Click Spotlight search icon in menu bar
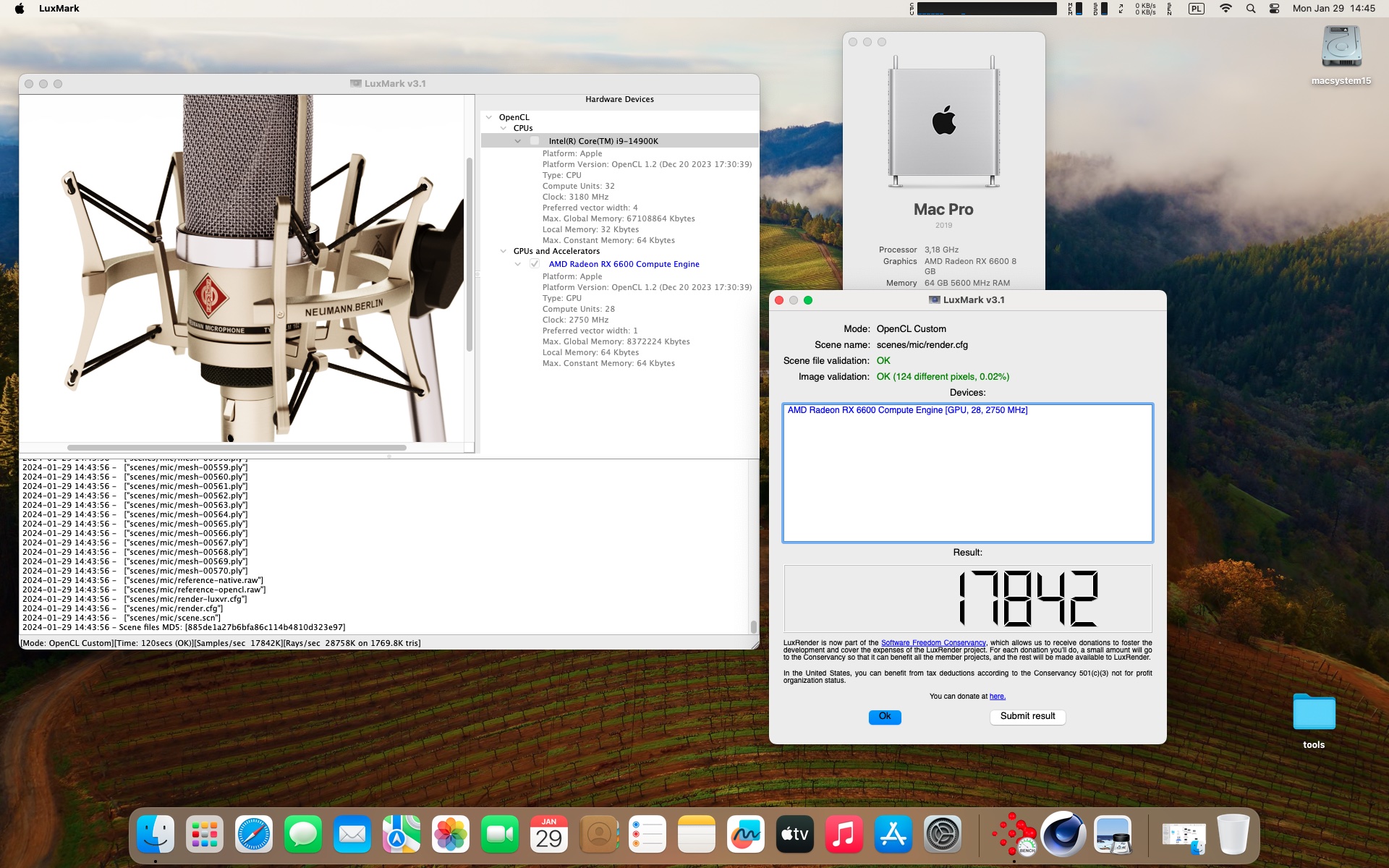 tap(1251, 9)
